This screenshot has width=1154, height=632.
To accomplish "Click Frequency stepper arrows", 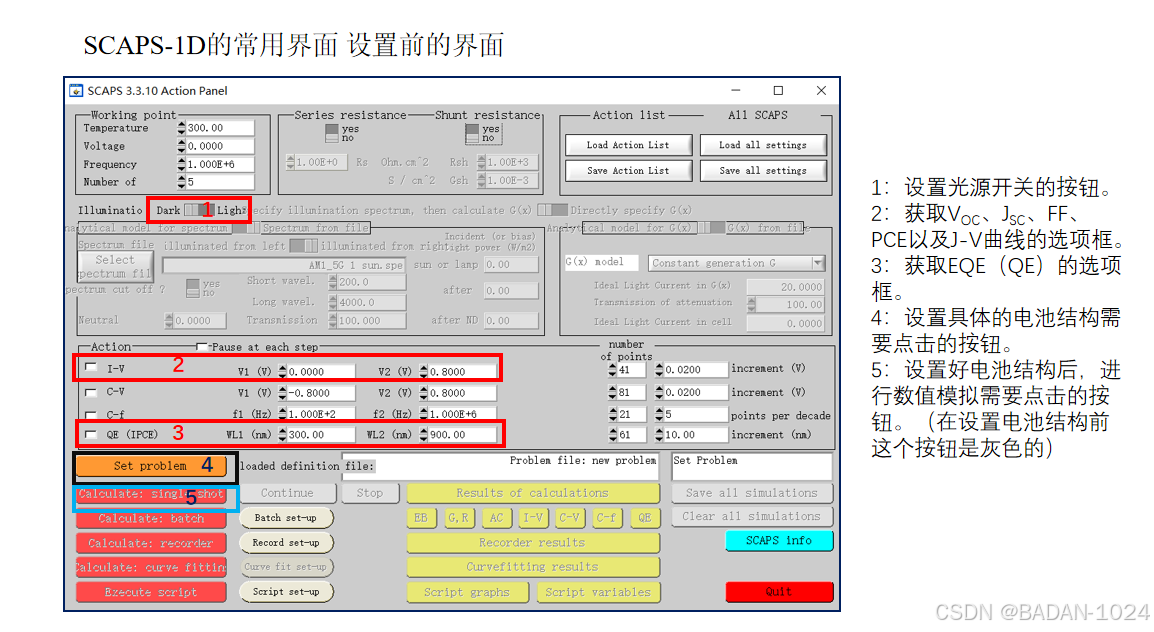I will tap(181, 164).
